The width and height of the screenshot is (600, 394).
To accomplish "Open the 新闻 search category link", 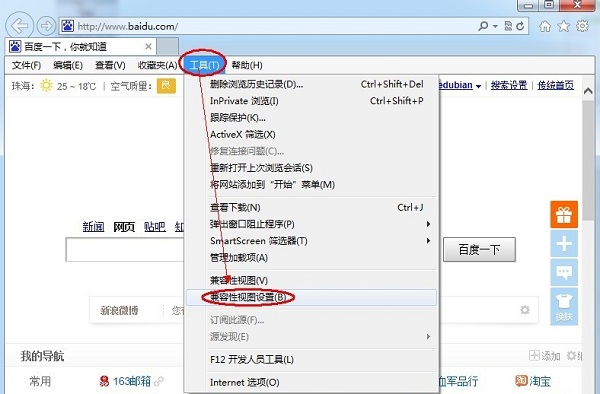I will click(93, 227).
